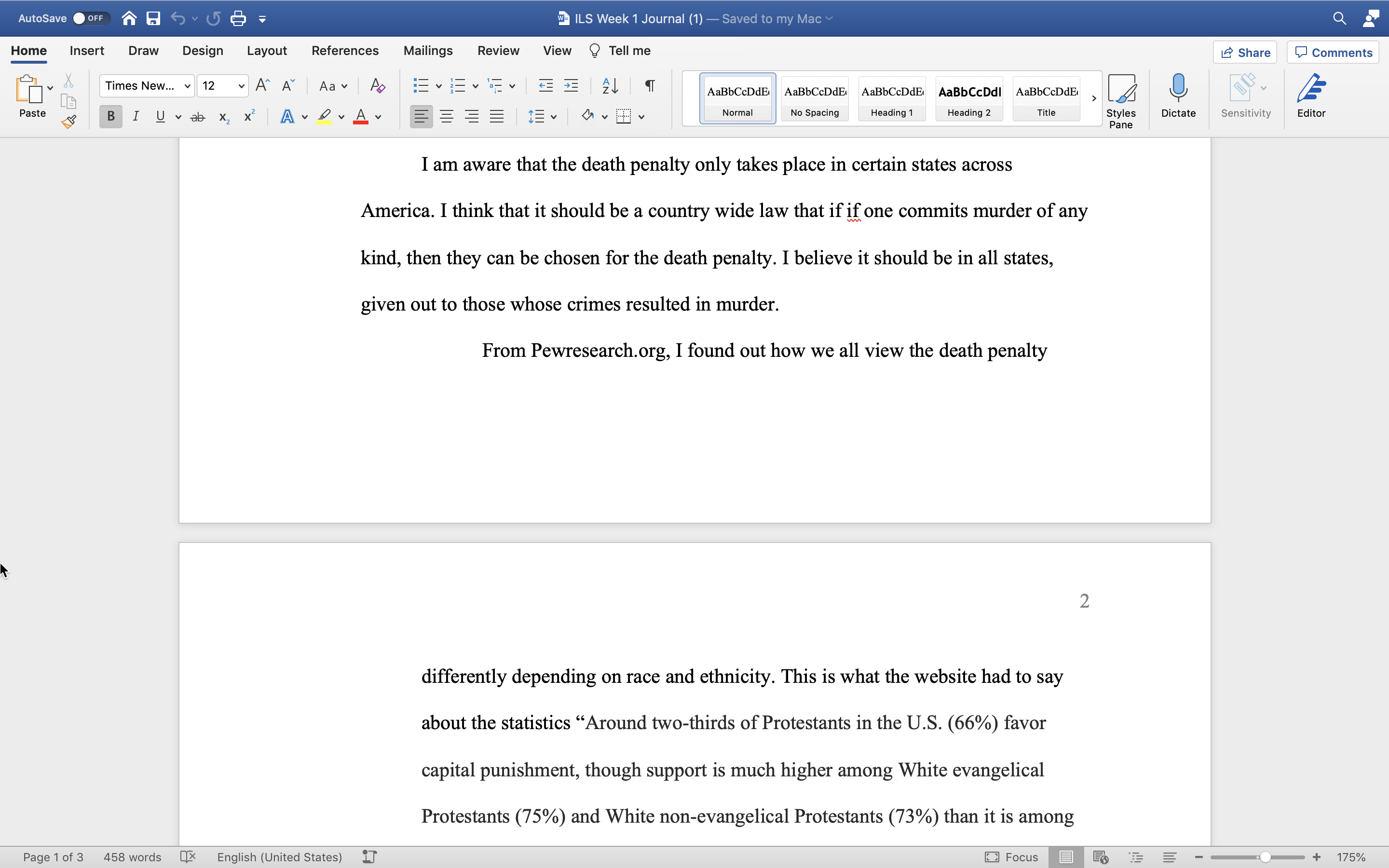Switch to the References tab

point(344,51)
